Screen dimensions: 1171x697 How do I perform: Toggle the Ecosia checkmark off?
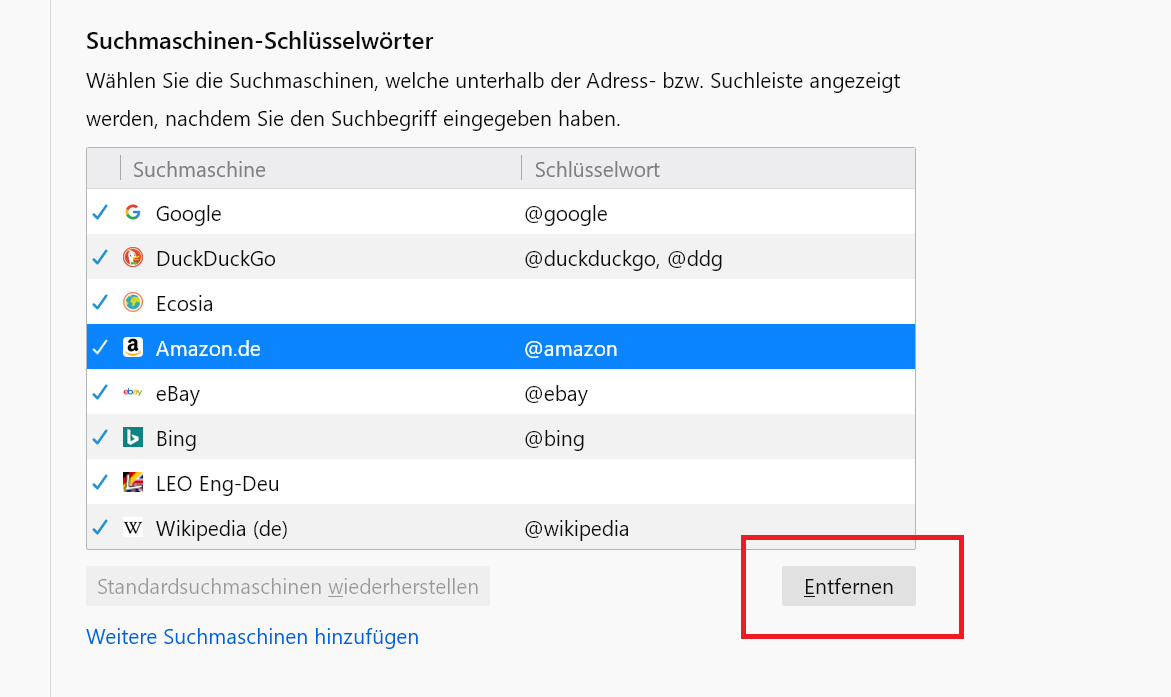pos(100,303)
